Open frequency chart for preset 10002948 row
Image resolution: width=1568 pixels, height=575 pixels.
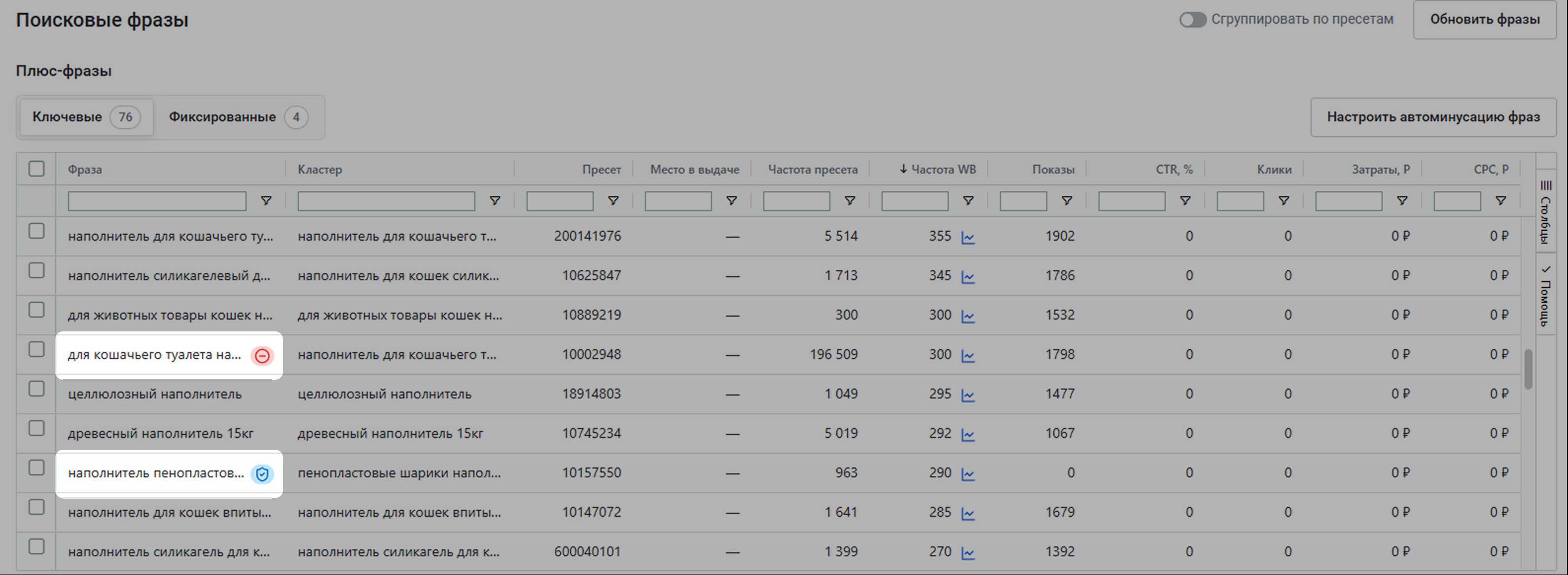pos(968,356)
